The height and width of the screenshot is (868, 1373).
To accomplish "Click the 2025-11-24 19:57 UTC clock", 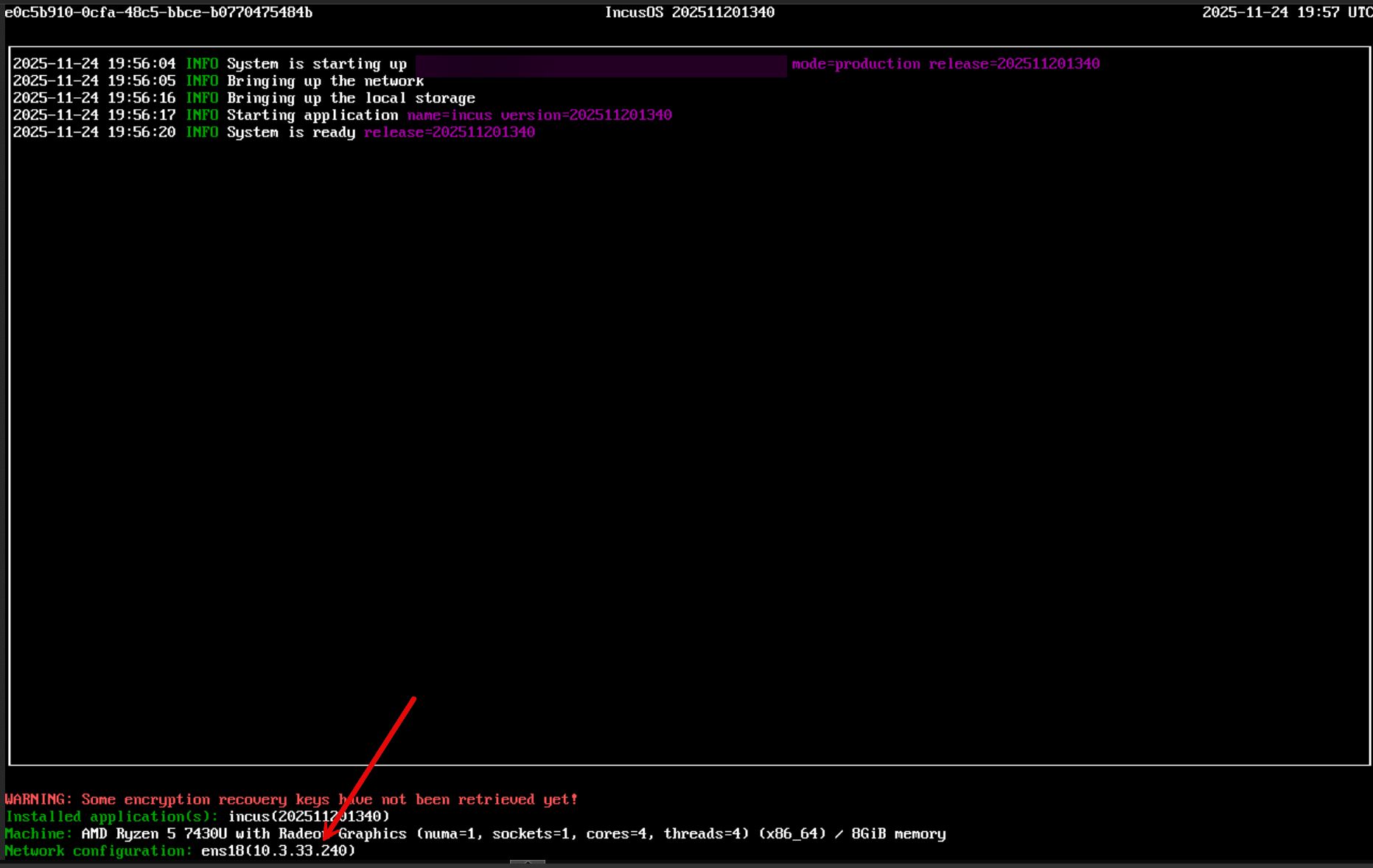I will click(x=1287, y=13).
